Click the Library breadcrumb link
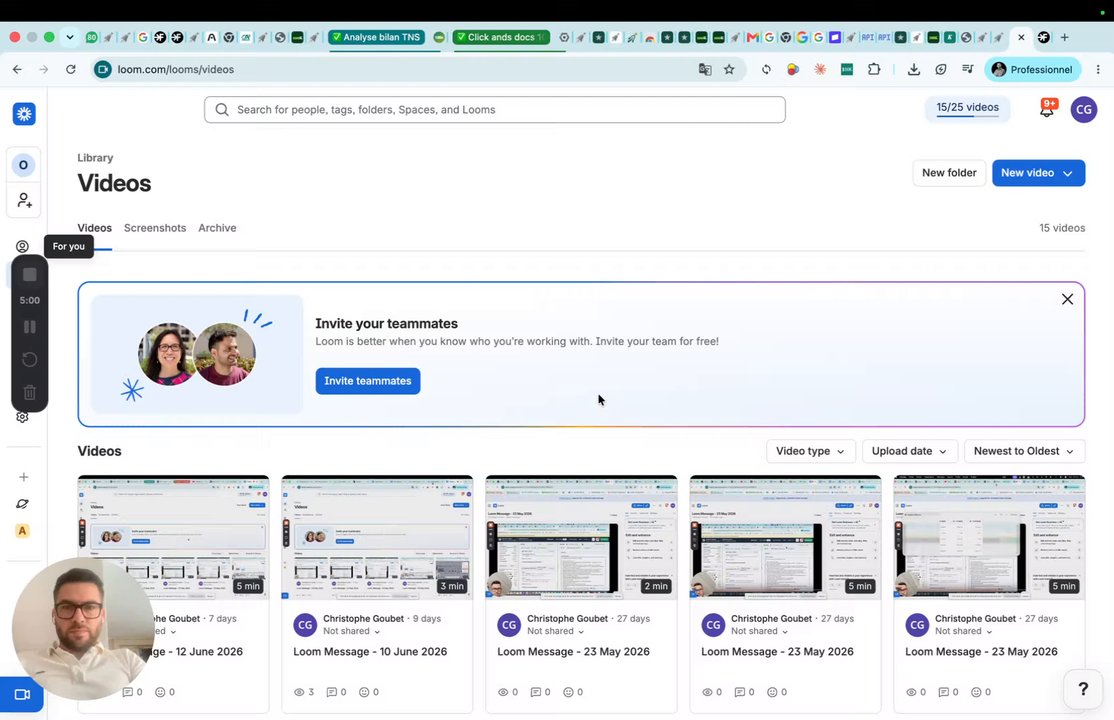This screenshot has height=720, width=1114. [x=95, y=158]
